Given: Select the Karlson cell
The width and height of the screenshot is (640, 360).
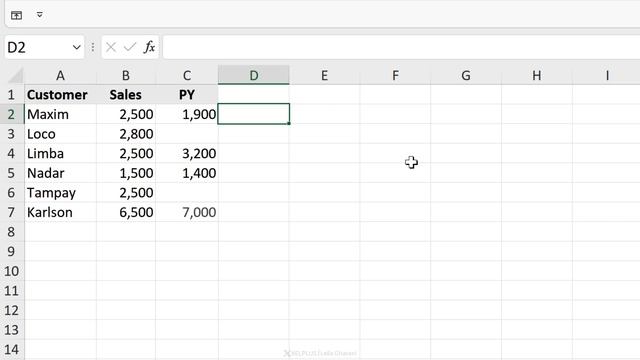Looking at the screenshot, I should 60,212.
